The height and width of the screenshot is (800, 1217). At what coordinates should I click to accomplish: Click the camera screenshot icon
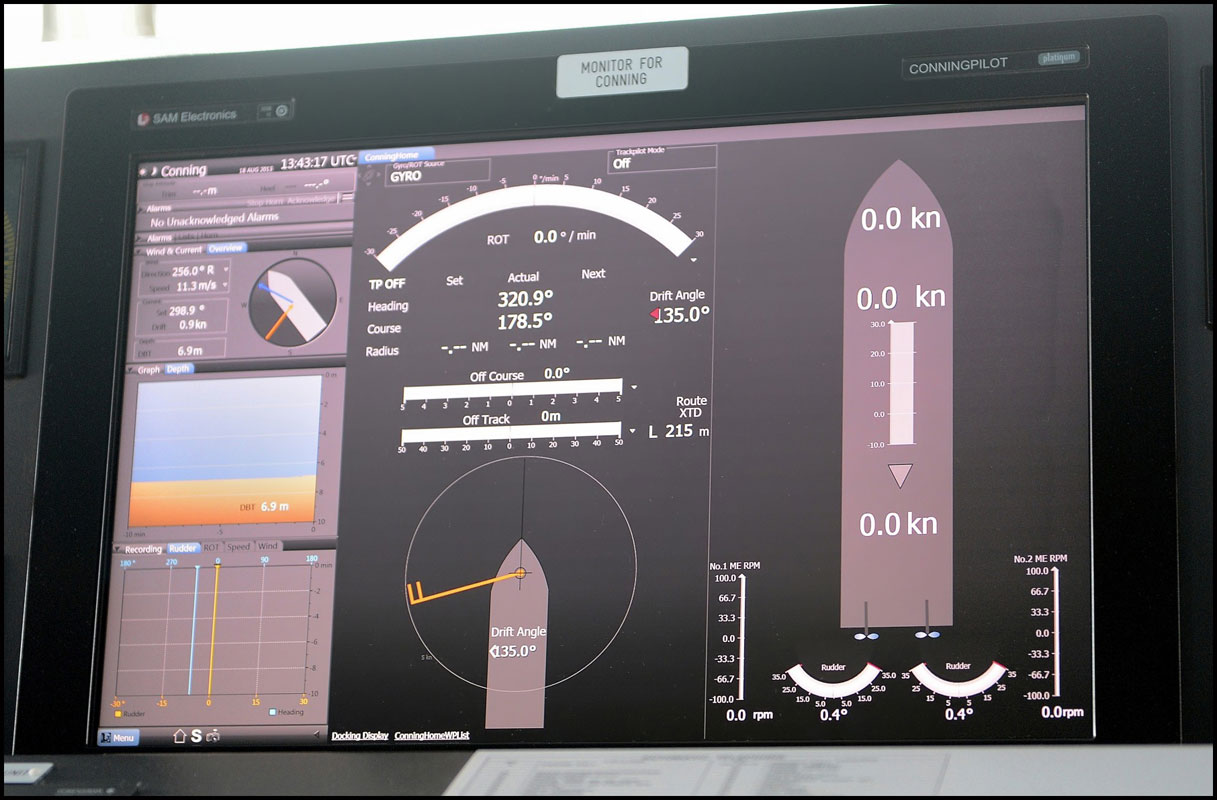pyautogui.click(x=213, y=736)
